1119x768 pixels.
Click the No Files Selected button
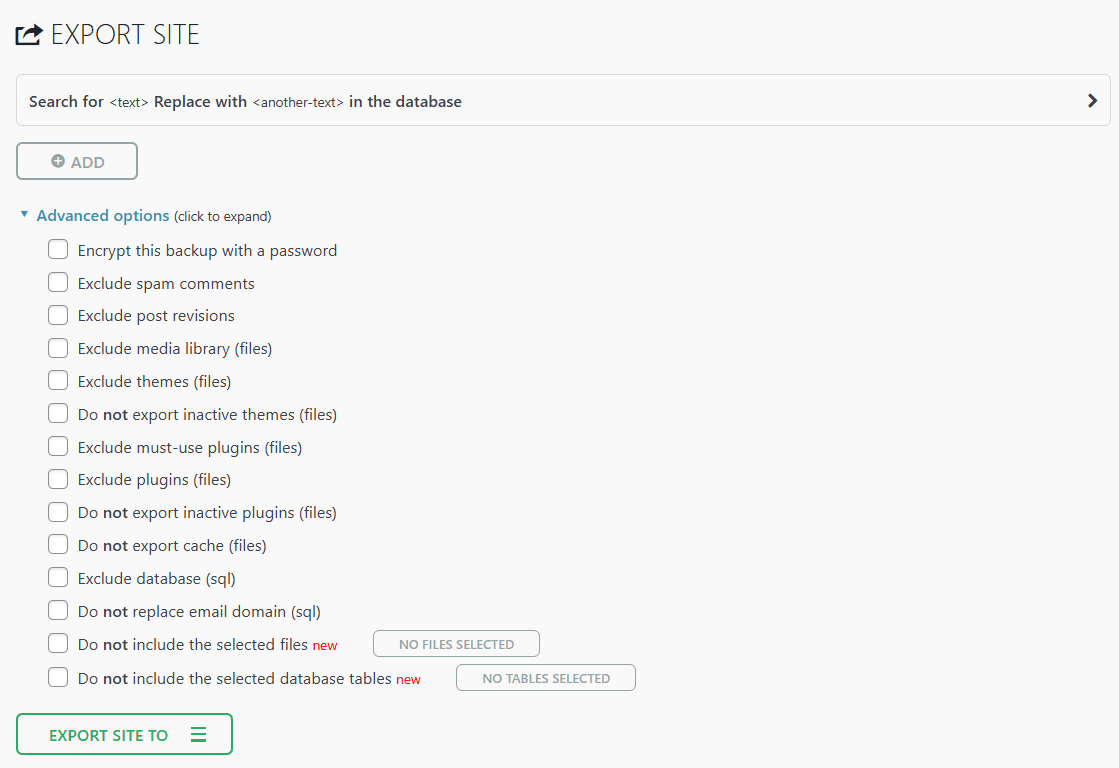point(456,645)
